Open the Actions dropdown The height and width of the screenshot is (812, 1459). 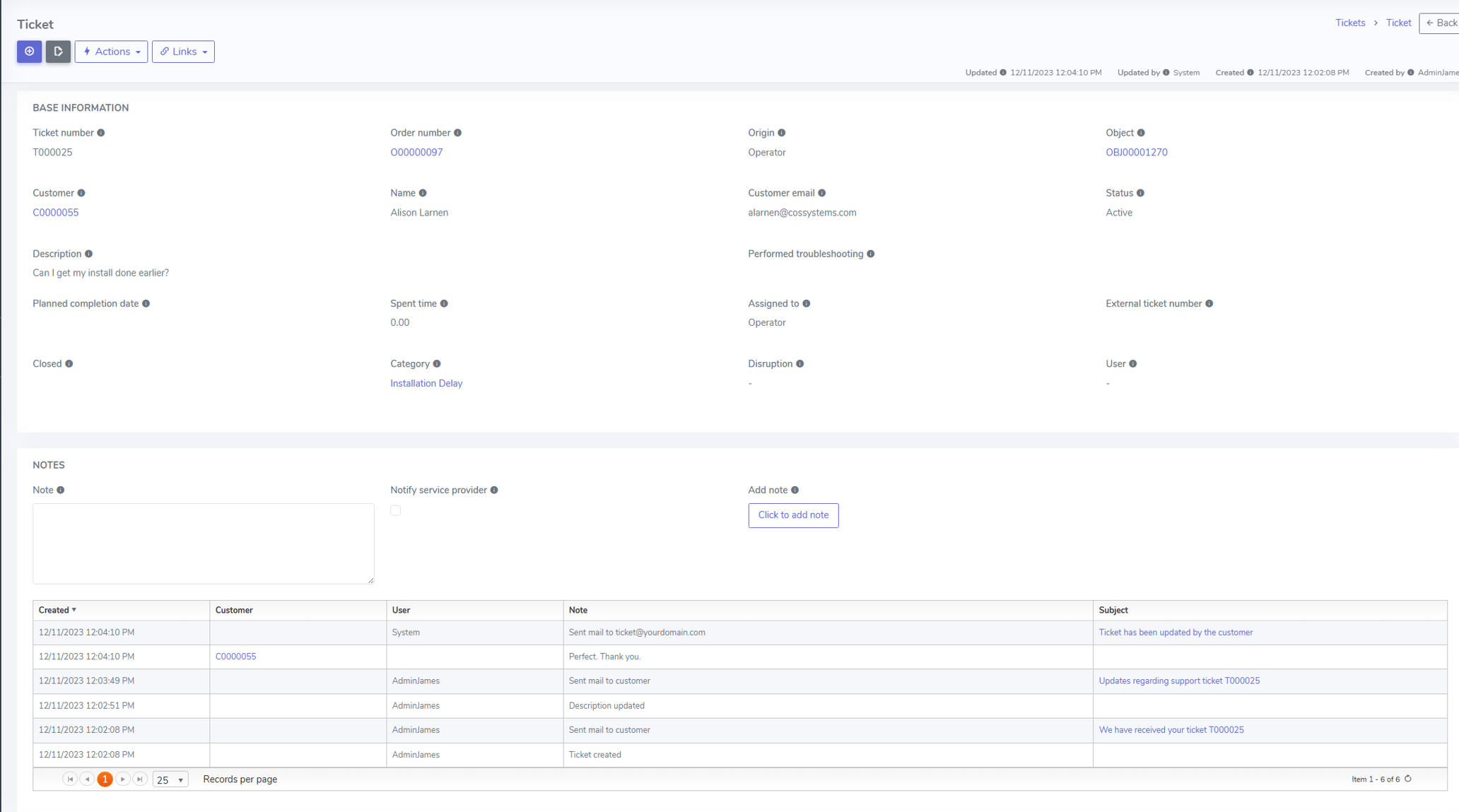click(111, 52)
